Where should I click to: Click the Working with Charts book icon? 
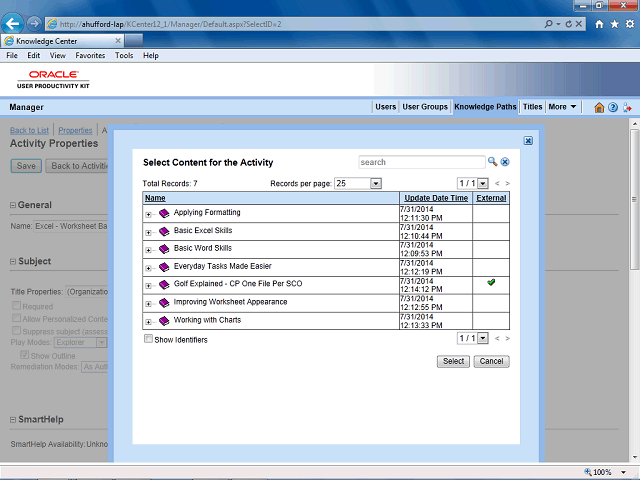(164, 321)
